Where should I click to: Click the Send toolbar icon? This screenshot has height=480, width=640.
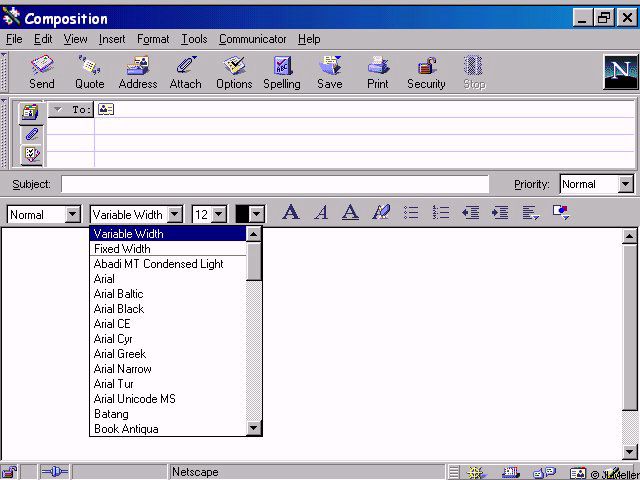(x=42, y=65)
